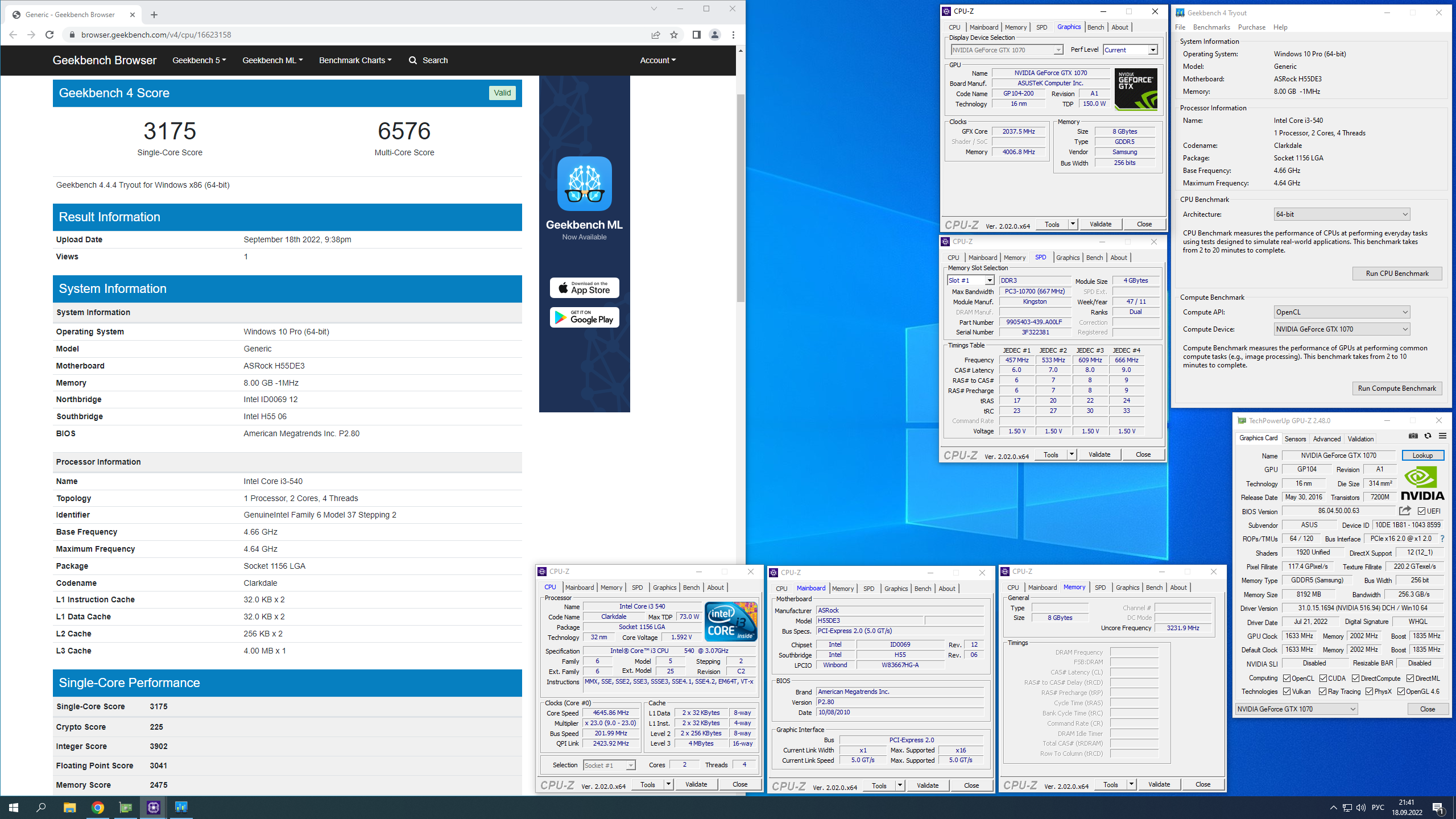Switch to the Sensors tab in GPU-Z
Screen dimensions: 1456x819
click(x=1295, y=439)
